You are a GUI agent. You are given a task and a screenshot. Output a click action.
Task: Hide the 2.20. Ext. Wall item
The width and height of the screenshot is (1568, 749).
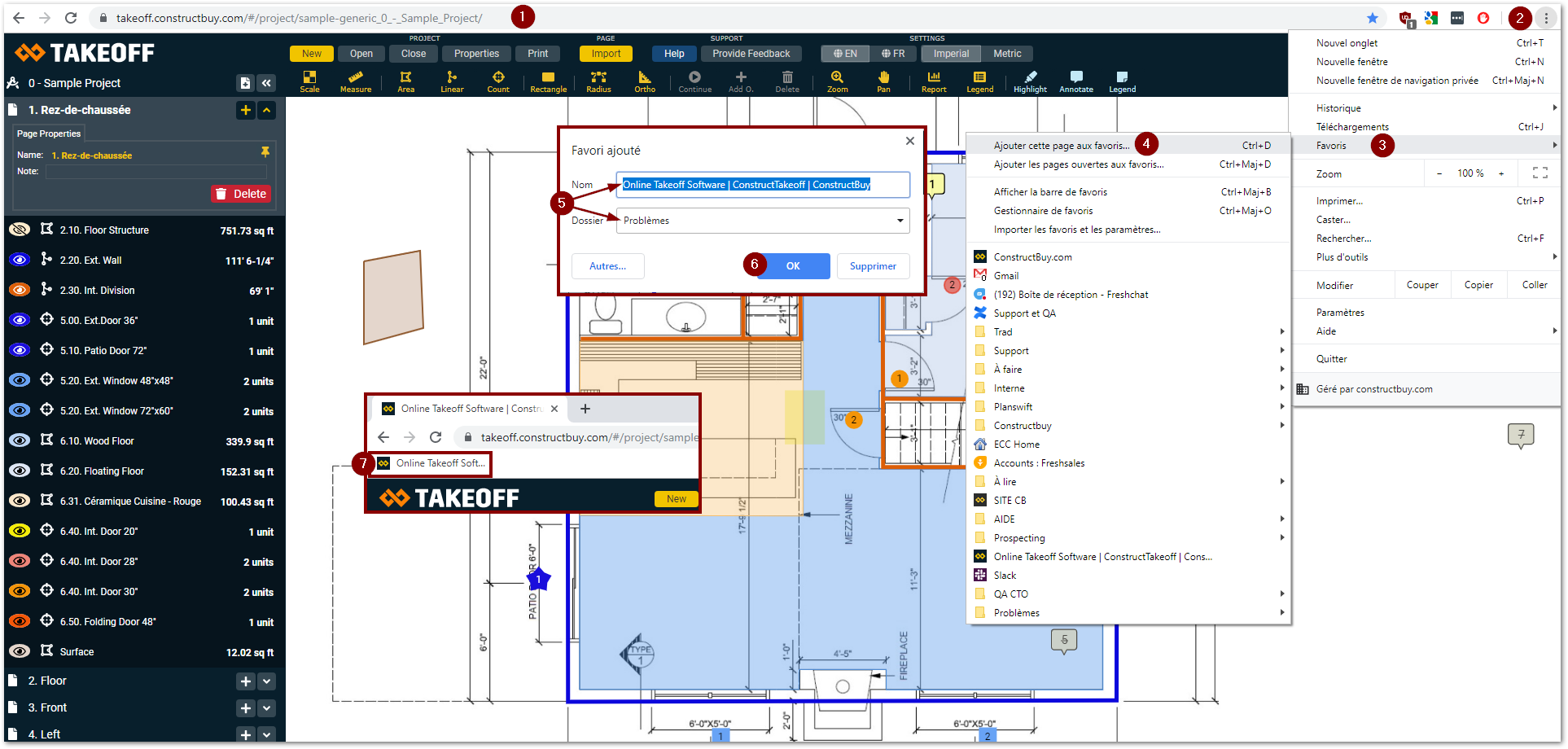tap(20, 261)
